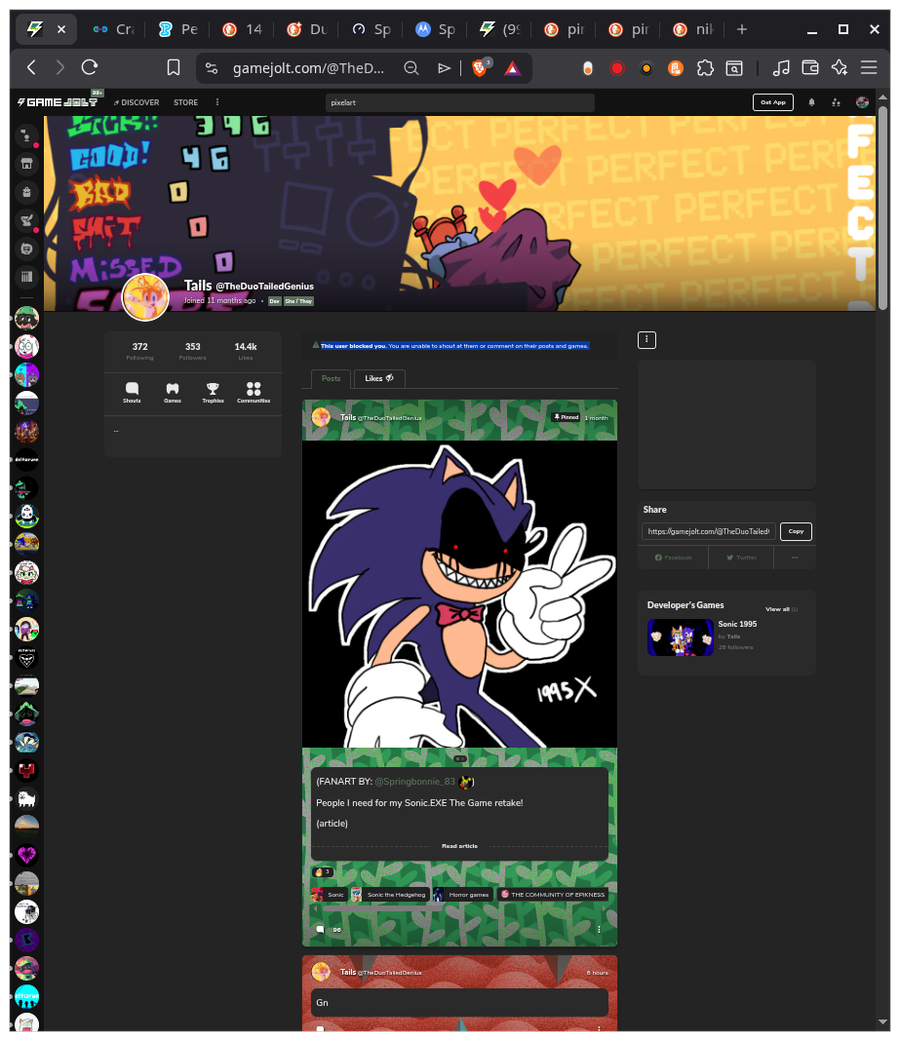The height and width of the screenshot is (1041, 900).
Task: Open the Discover page link
Action: coord(137,103)
